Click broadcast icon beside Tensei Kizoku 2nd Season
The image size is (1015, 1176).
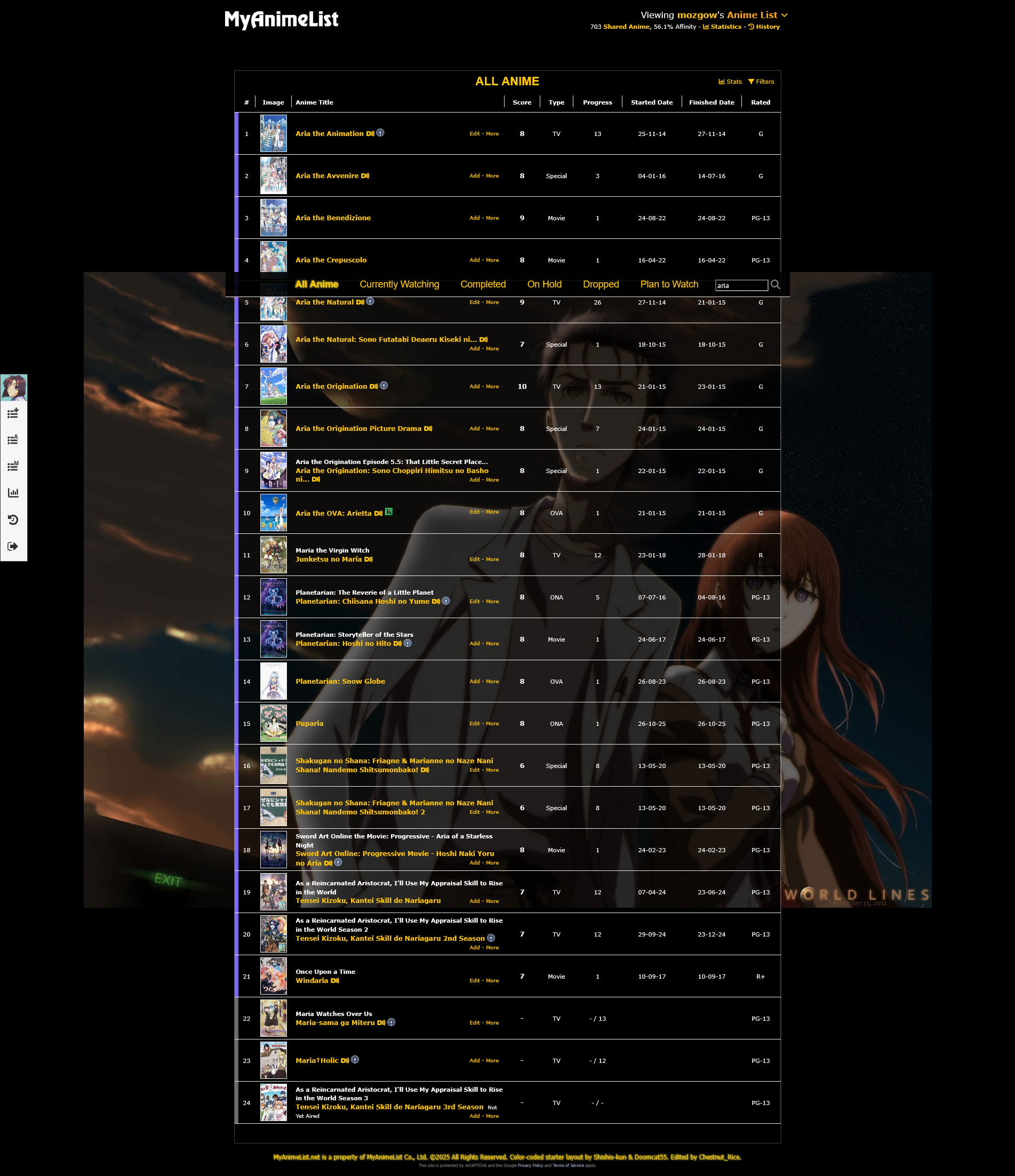click(491, 938)
